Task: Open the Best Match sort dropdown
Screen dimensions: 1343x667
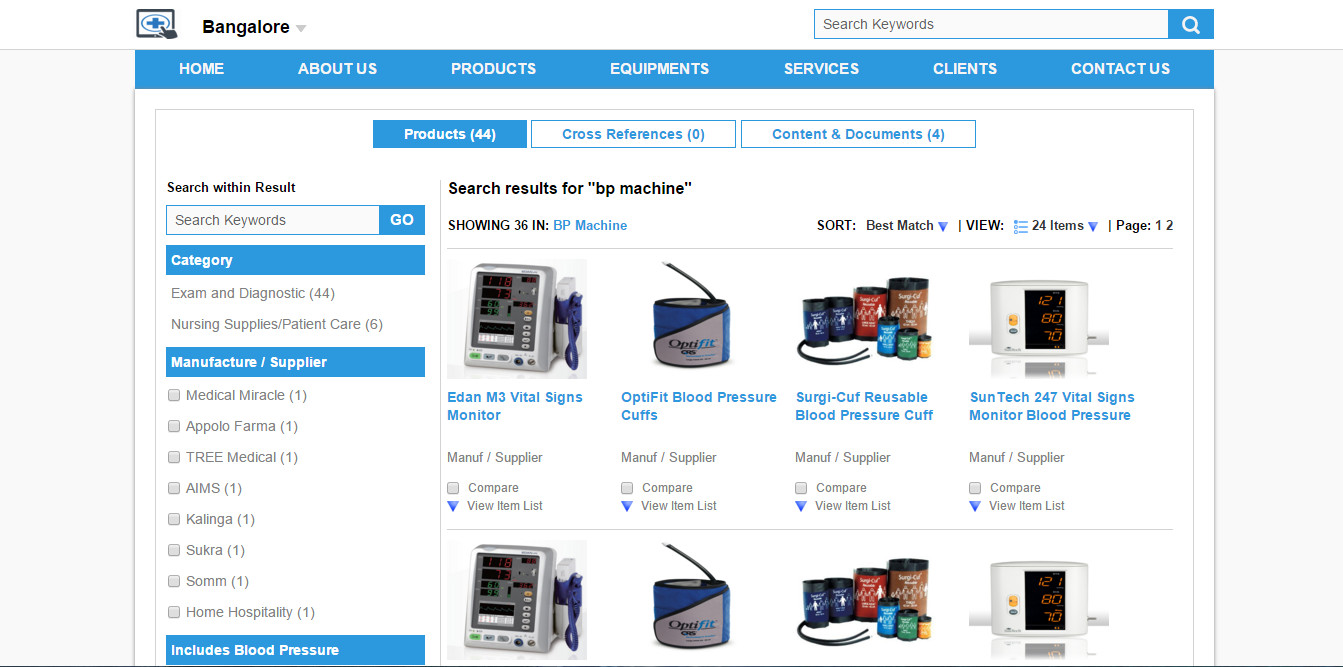Action: [907, 226]
